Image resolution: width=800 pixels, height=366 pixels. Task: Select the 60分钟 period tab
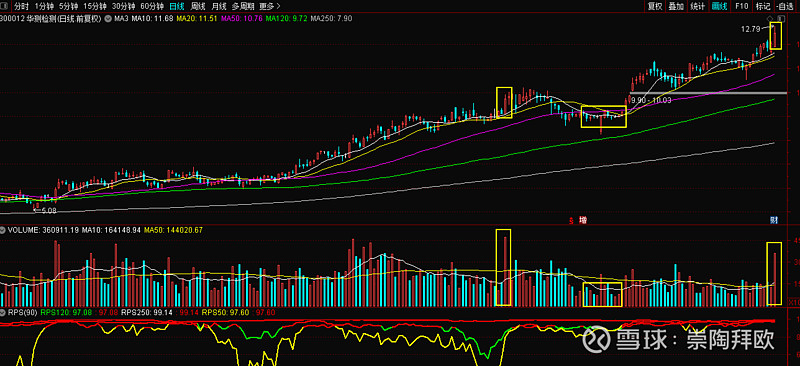(152, 6)
